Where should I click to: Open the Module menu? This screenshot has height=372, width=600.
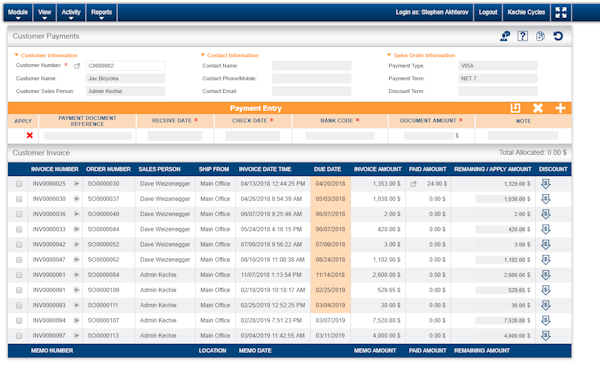point(18,13)
